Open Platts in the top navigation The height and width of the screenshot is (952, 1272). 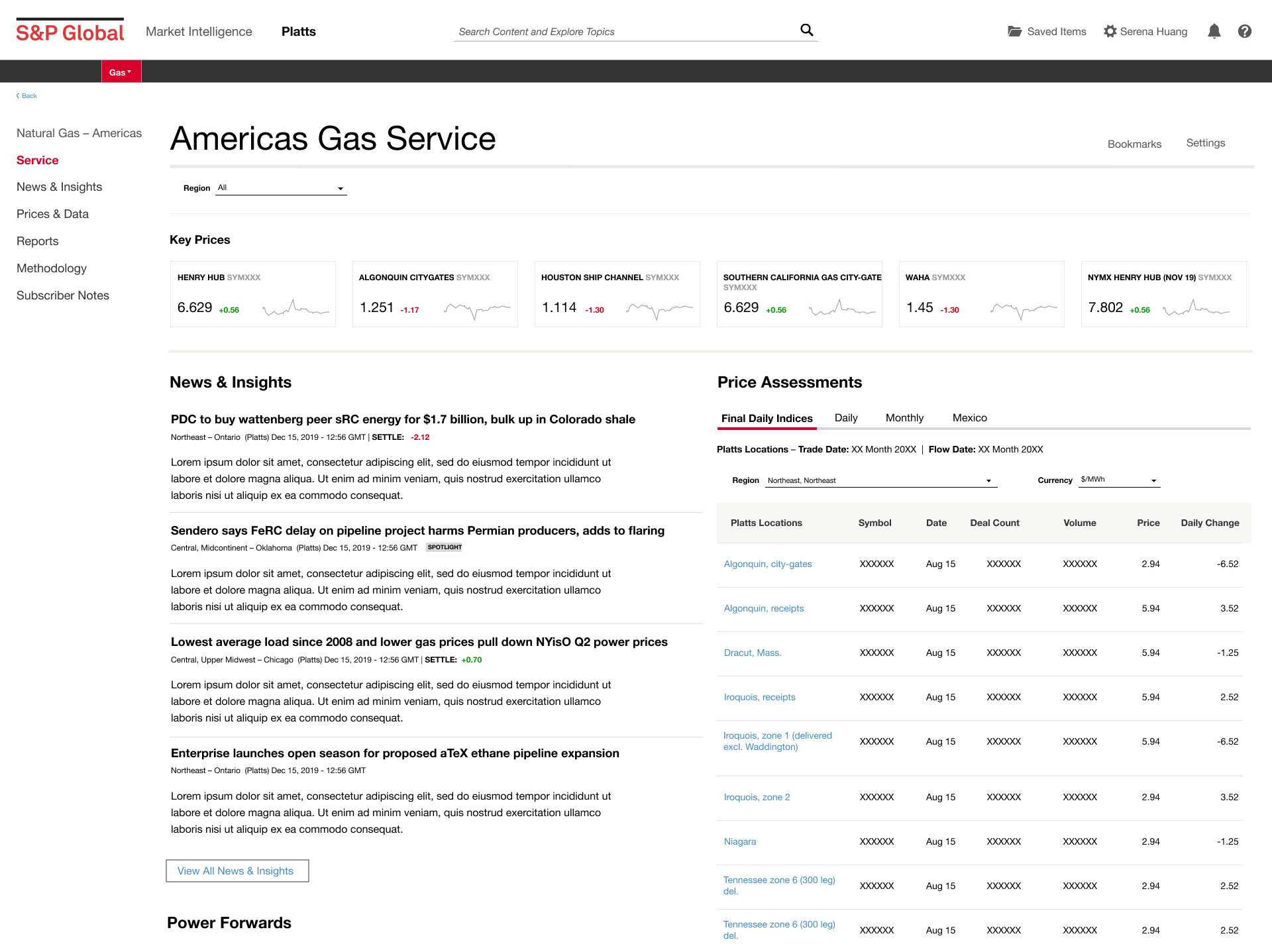pos(298,32)
